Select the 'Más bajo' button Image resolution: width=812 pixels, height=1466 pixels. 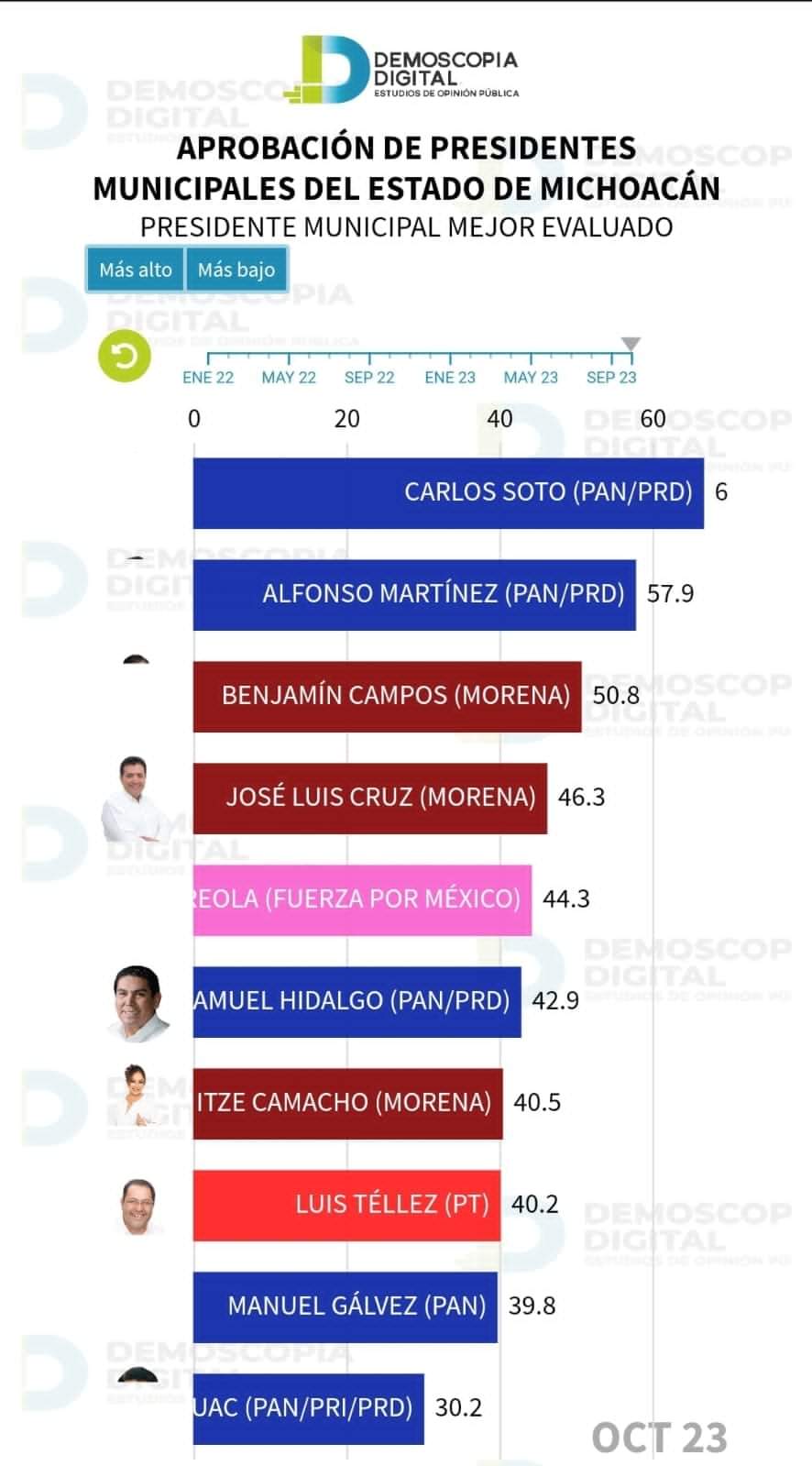(236, 270)
